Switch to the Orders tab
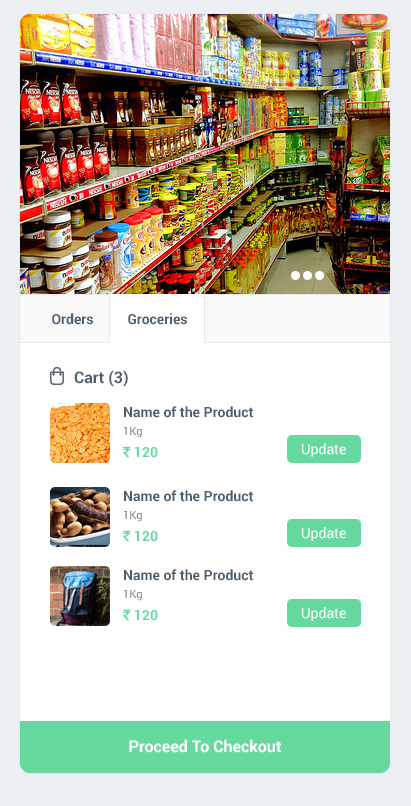411x806 pixels. coord(72,319)
